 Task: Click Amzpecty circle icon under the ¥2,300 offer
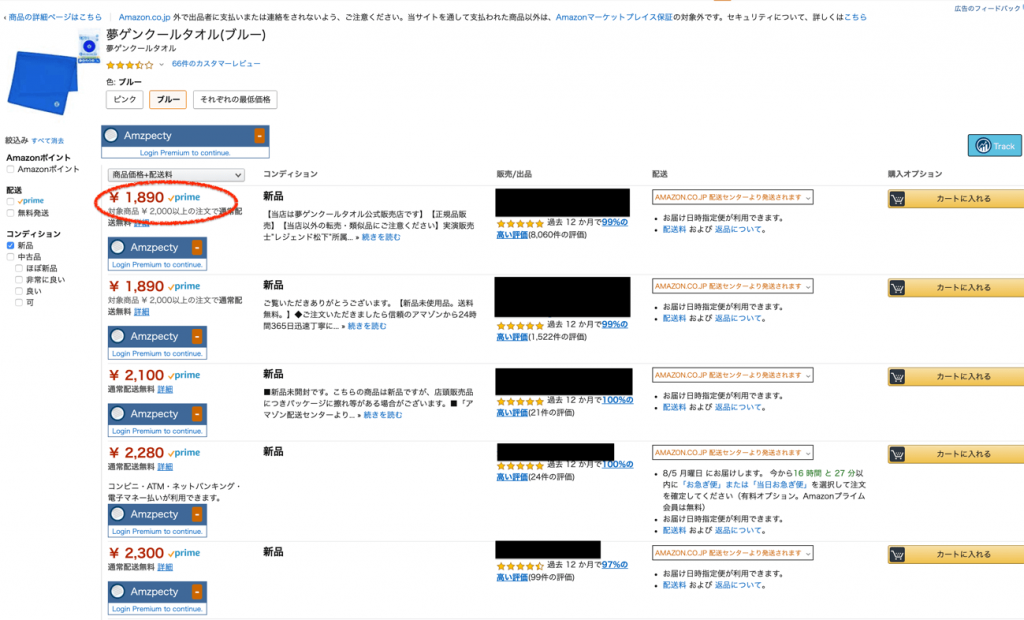point(118,591)
